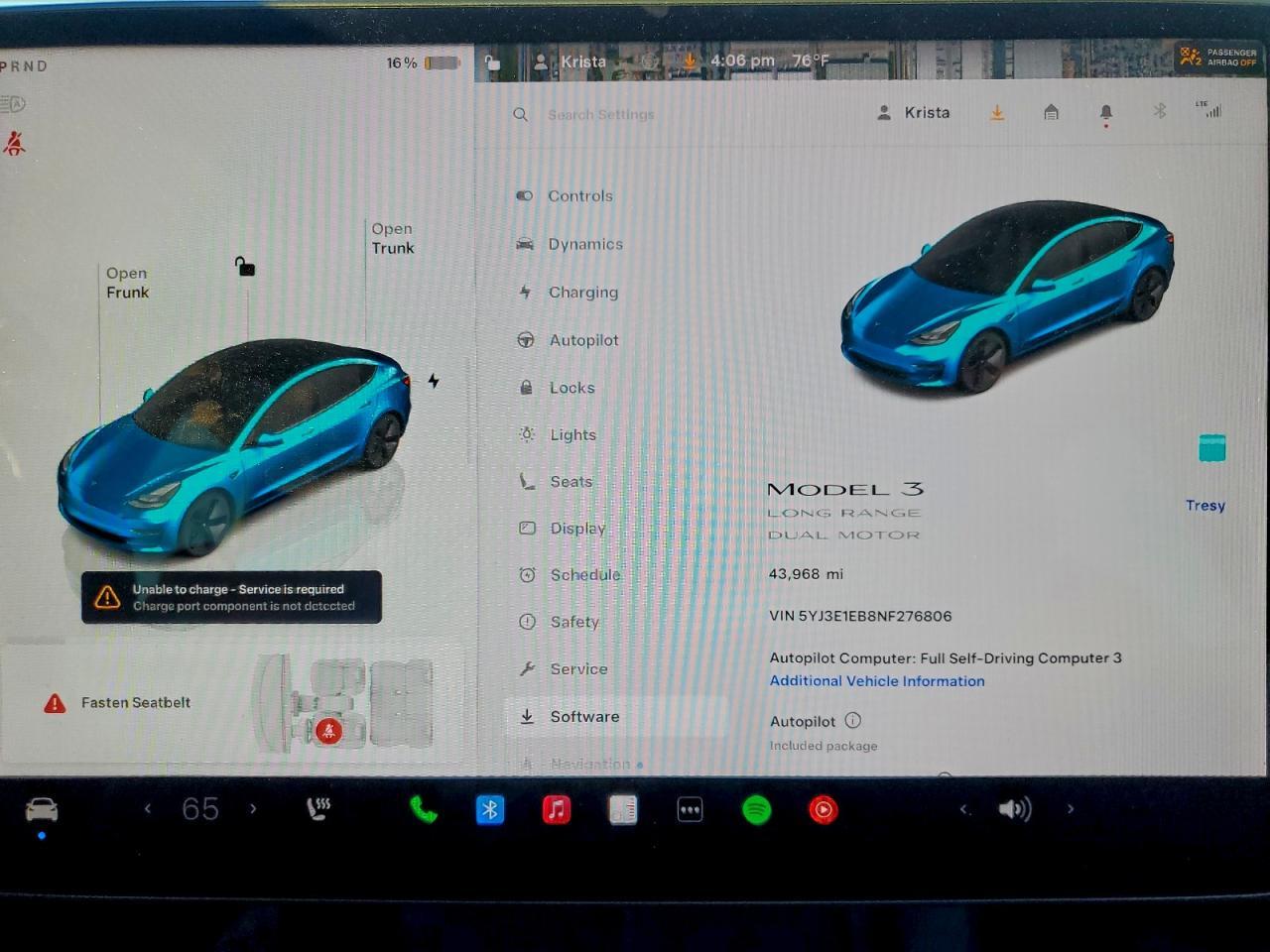This screenshot has height=952, width=1270.
Task: Tap the lock icon in the status bar
Action: click(x=492, y=62)
